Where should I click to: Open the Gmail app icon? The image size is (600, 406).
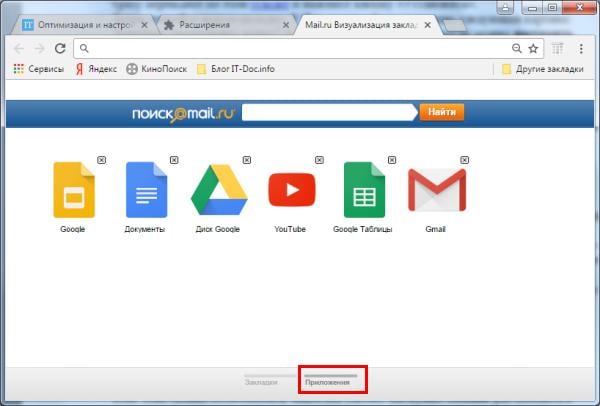click(436, 189)
